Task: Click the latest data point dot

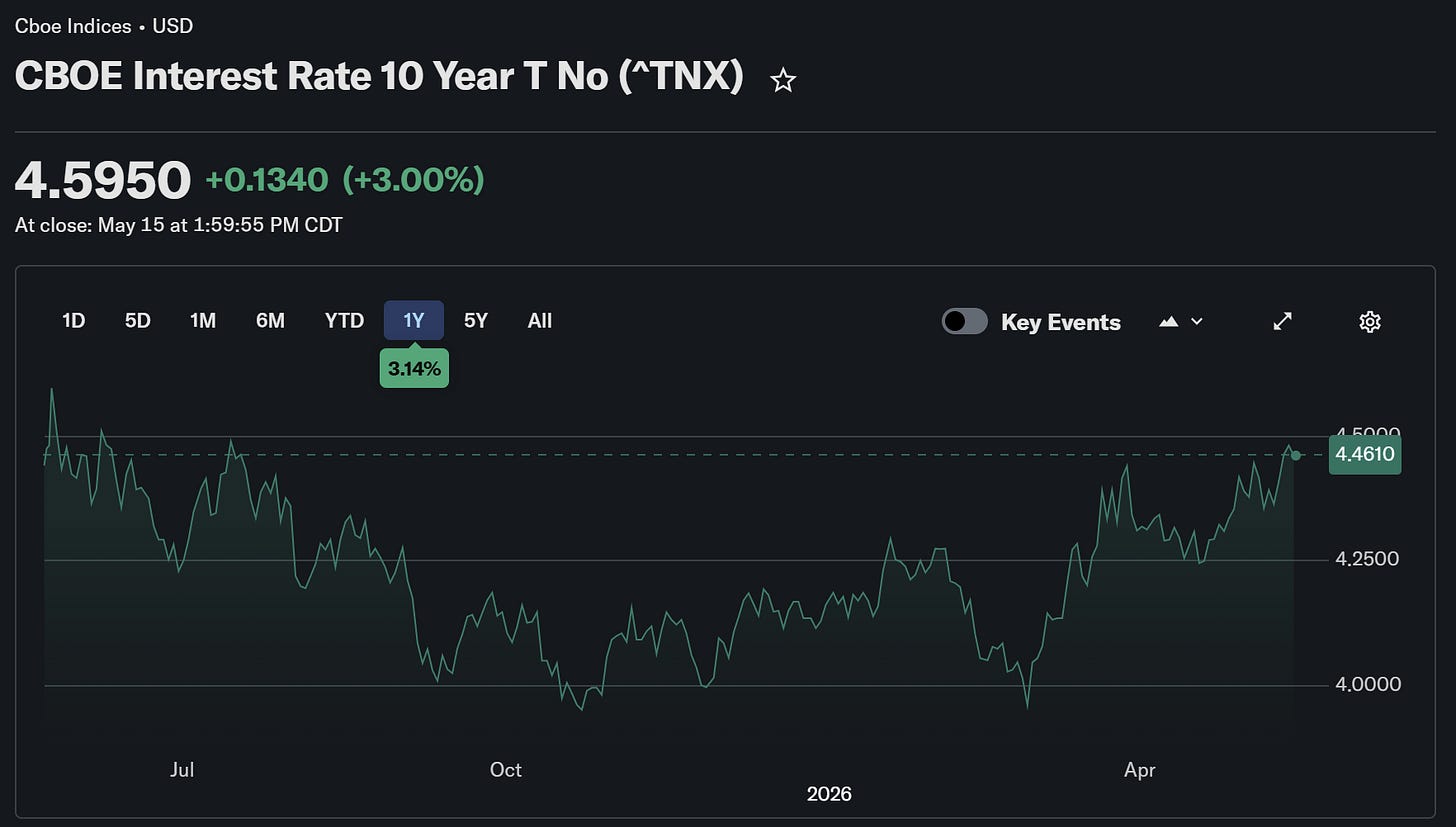Action: click(x=1296, y=455)
